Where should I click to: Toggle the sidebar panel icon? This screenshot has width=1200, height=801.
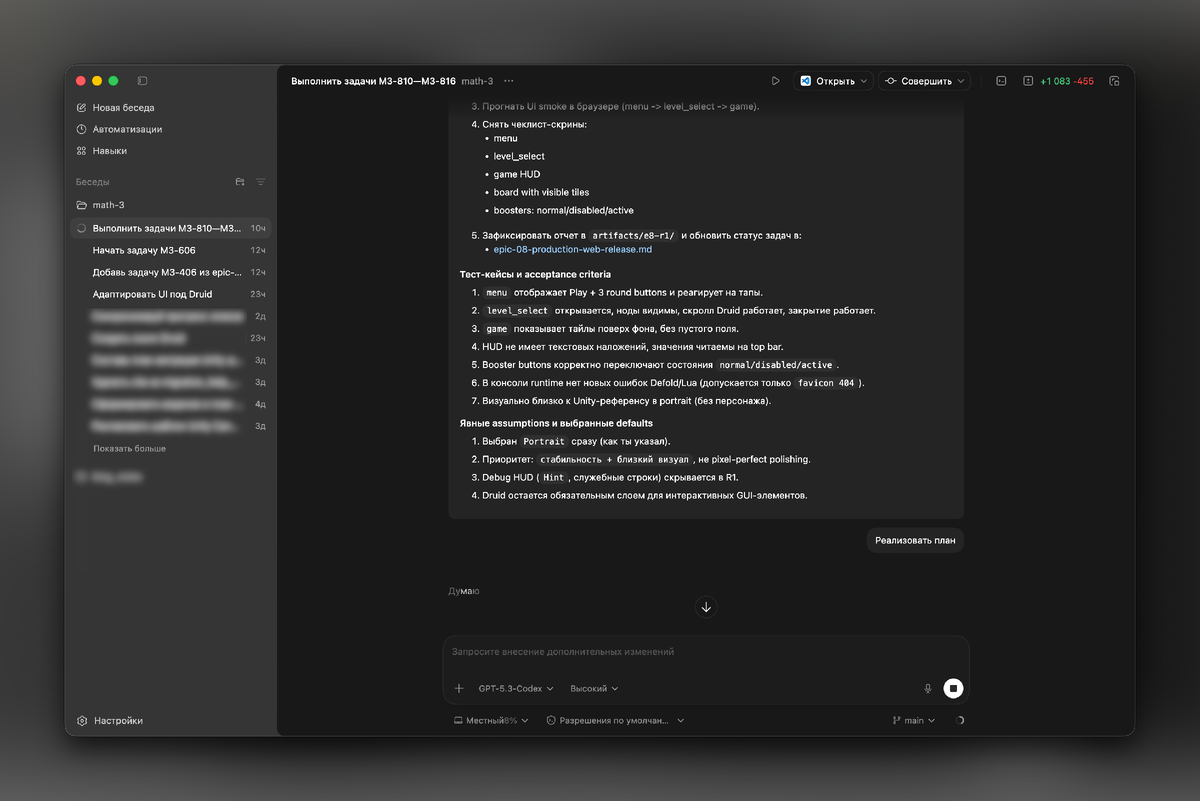(143, 81)
